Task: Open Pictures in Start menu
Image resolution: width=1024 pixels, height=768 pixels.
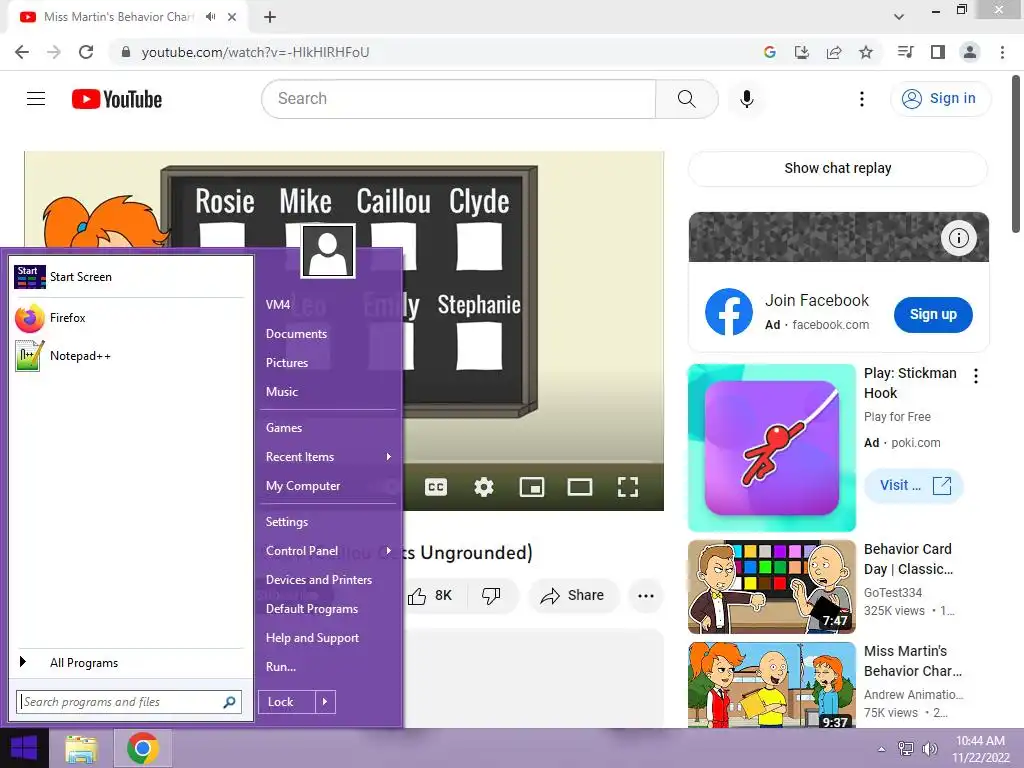Action: pos(287,362)
